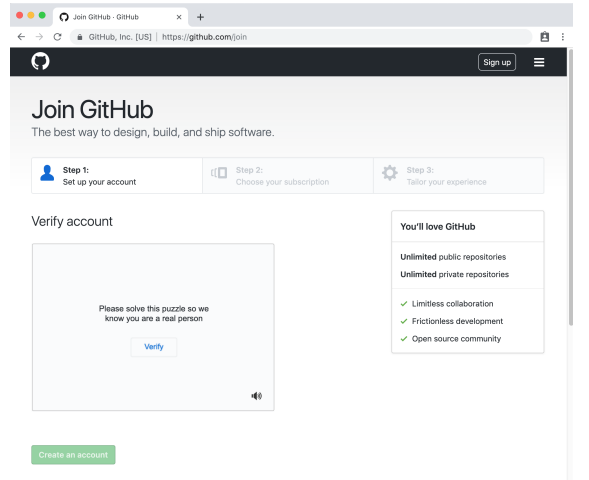Select Step 1: Set up your account
The width and height of the screenshot is (589, 480).
point(117,175)
